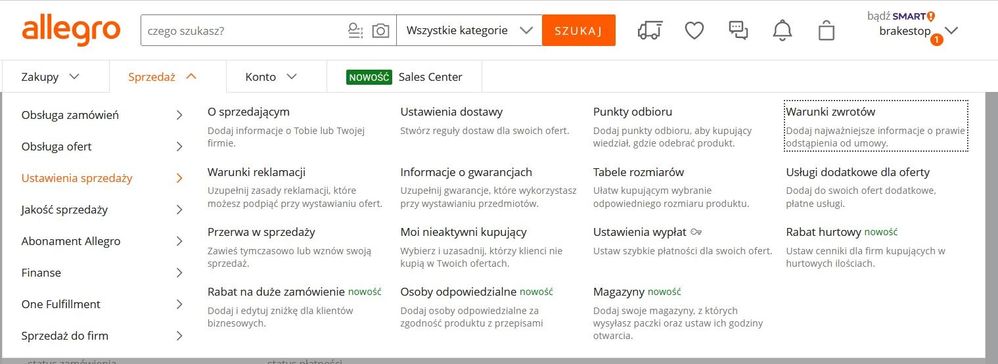Open the O sprzedającym link
This screenshot has height=364, width=998.
248,112
